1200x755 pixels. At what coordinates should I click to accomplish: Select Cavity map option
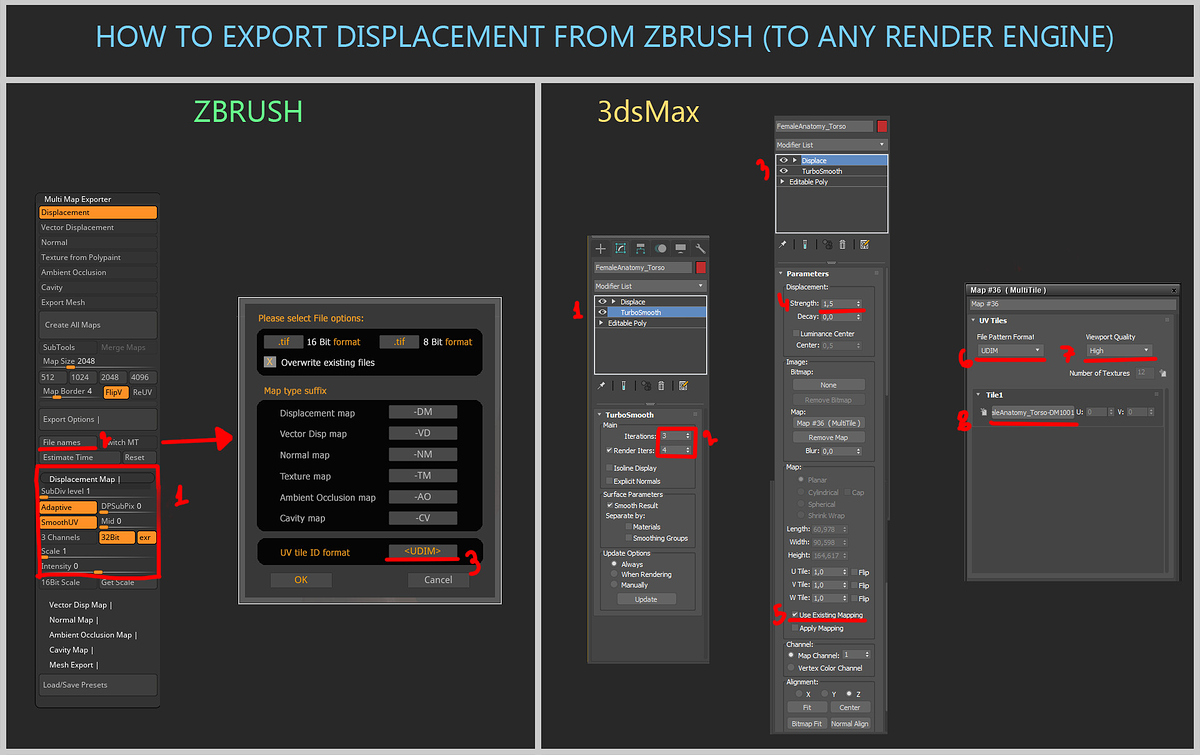pyautogui.click(x=98, y=287)
